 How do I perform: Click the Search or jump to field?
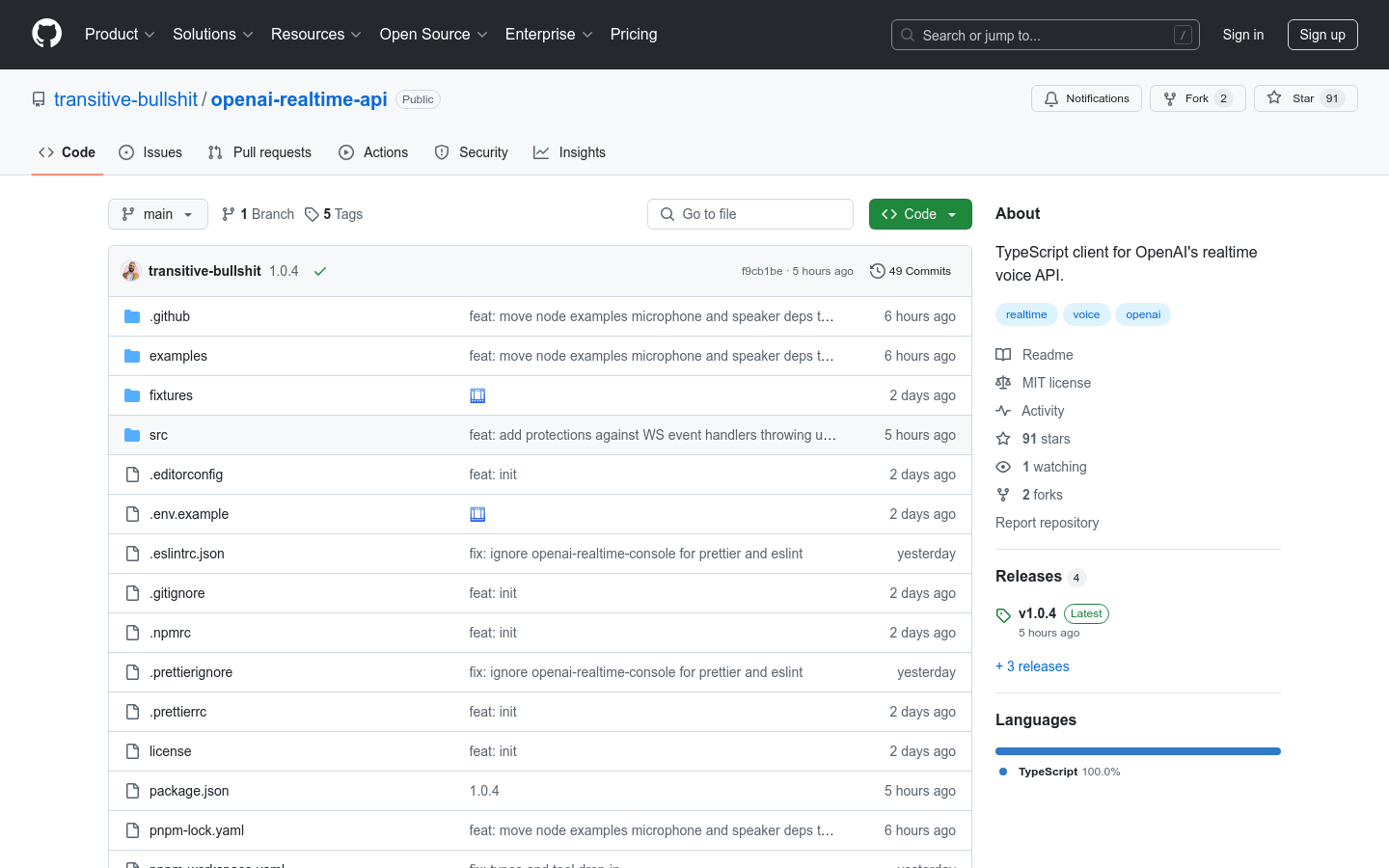(x=1046, y=35)
